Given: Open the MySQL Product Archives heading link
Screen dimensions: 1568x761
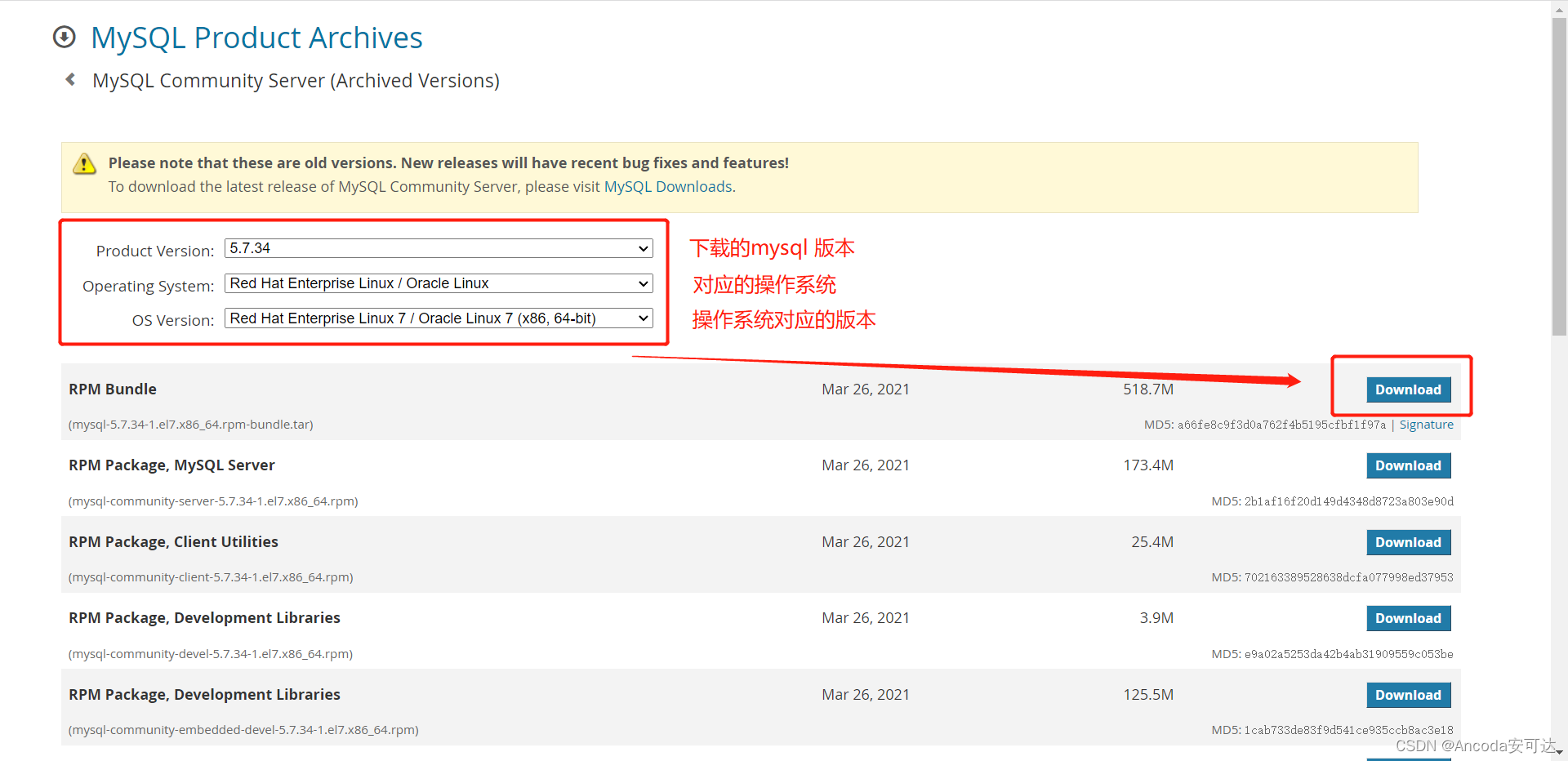Looking at the screenshot, I should pyautogui.click(x=256, y=38).
